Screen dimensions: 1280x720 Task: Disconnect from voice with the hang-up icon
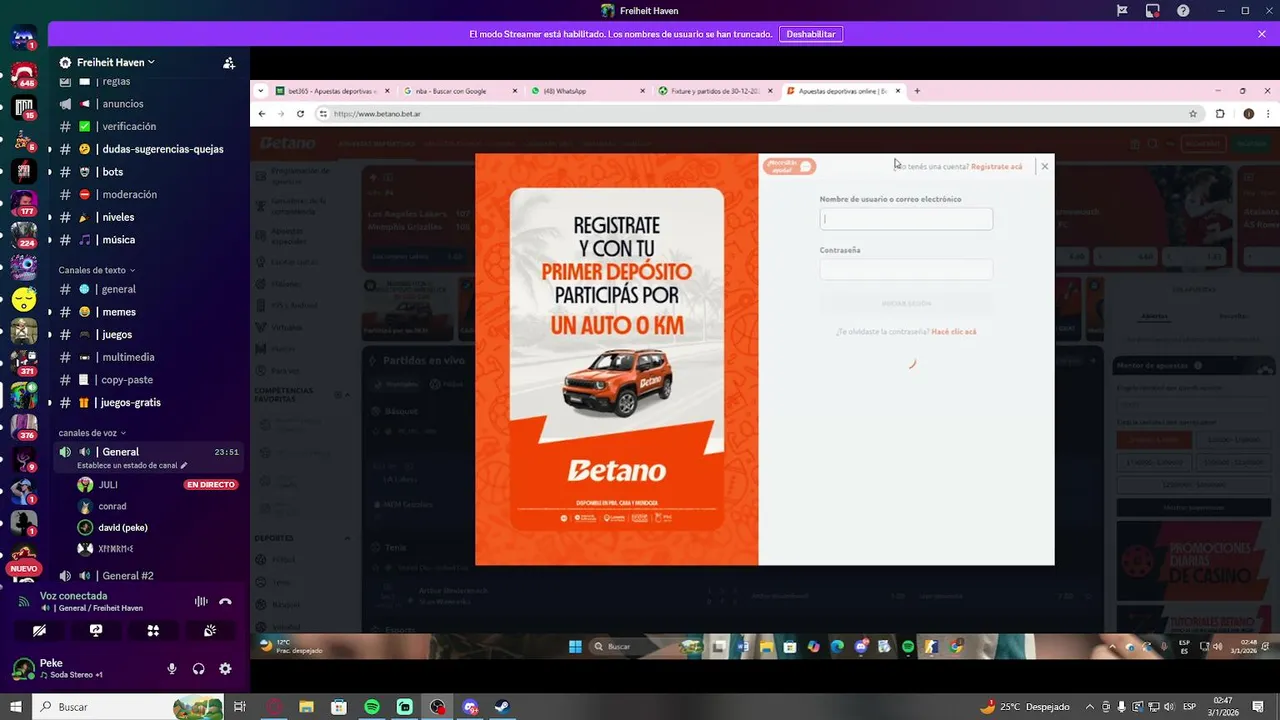225,601
